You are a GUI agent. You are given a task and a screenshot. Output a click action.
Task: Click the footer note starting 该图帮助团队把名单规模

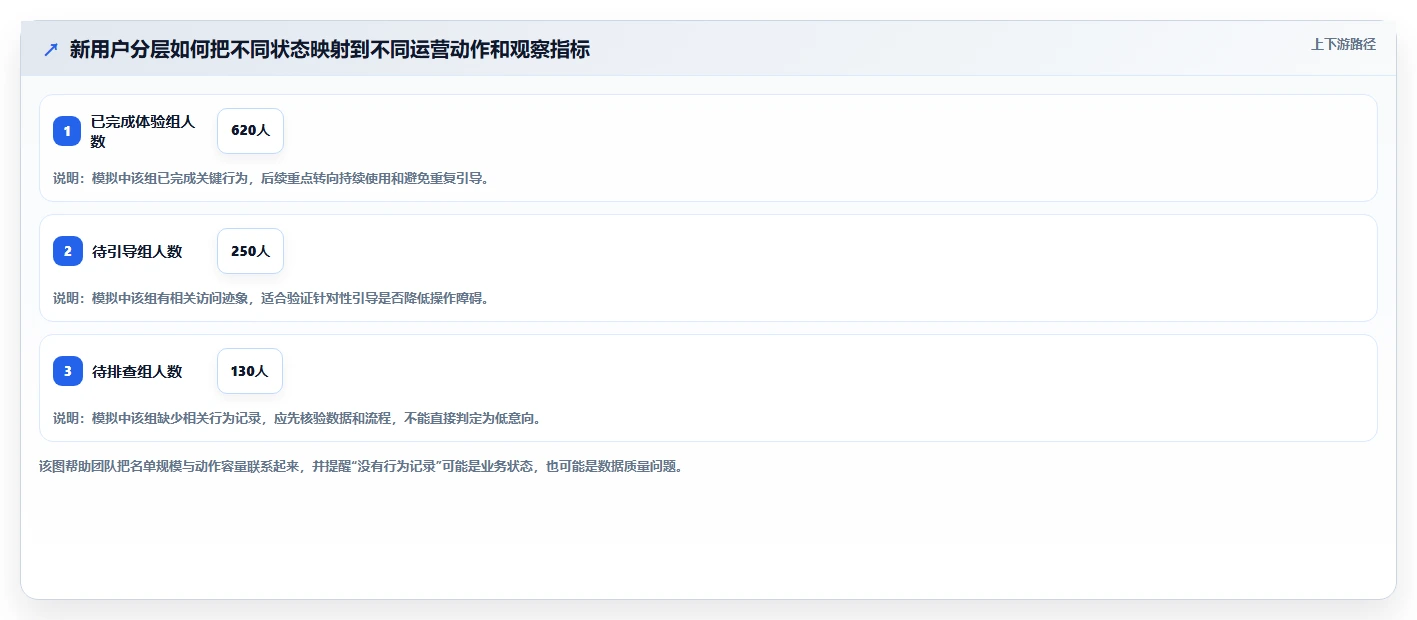coord(361,467)
